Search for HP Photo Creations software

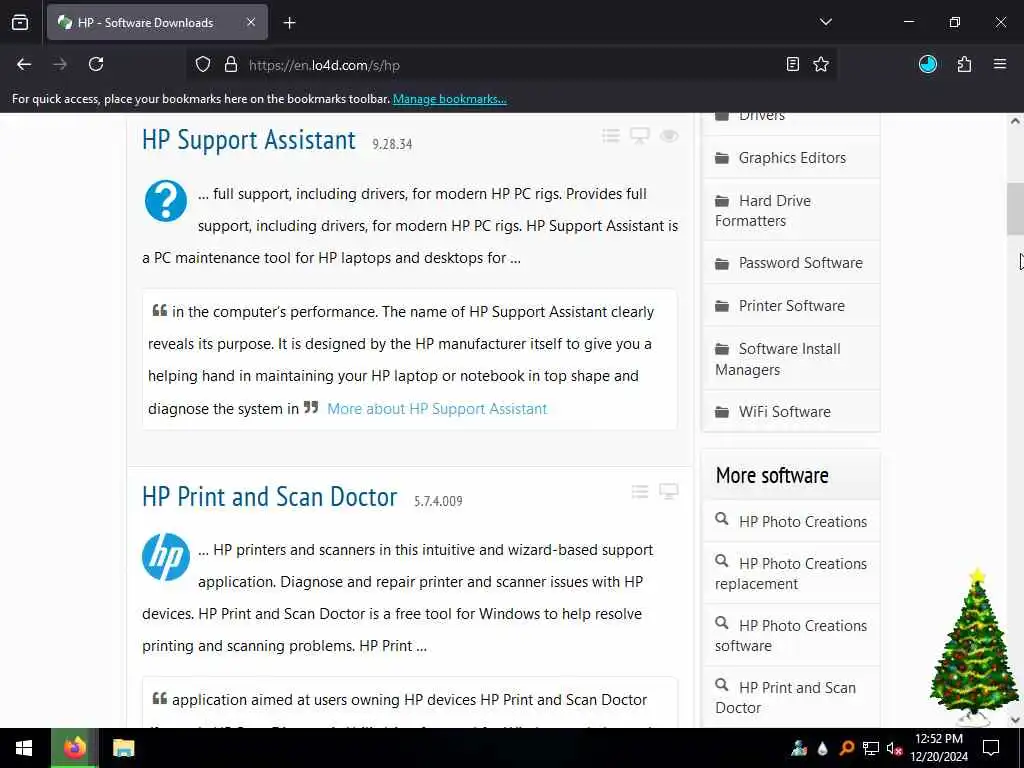tap(791, 635)
